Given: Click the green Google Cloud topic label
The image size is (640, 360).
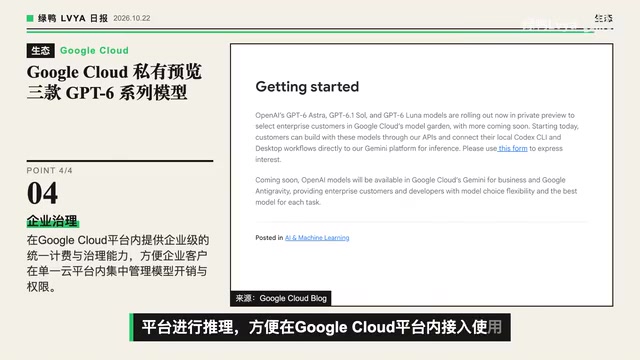Looking at the screenshot, I should (x=94, y=51).
